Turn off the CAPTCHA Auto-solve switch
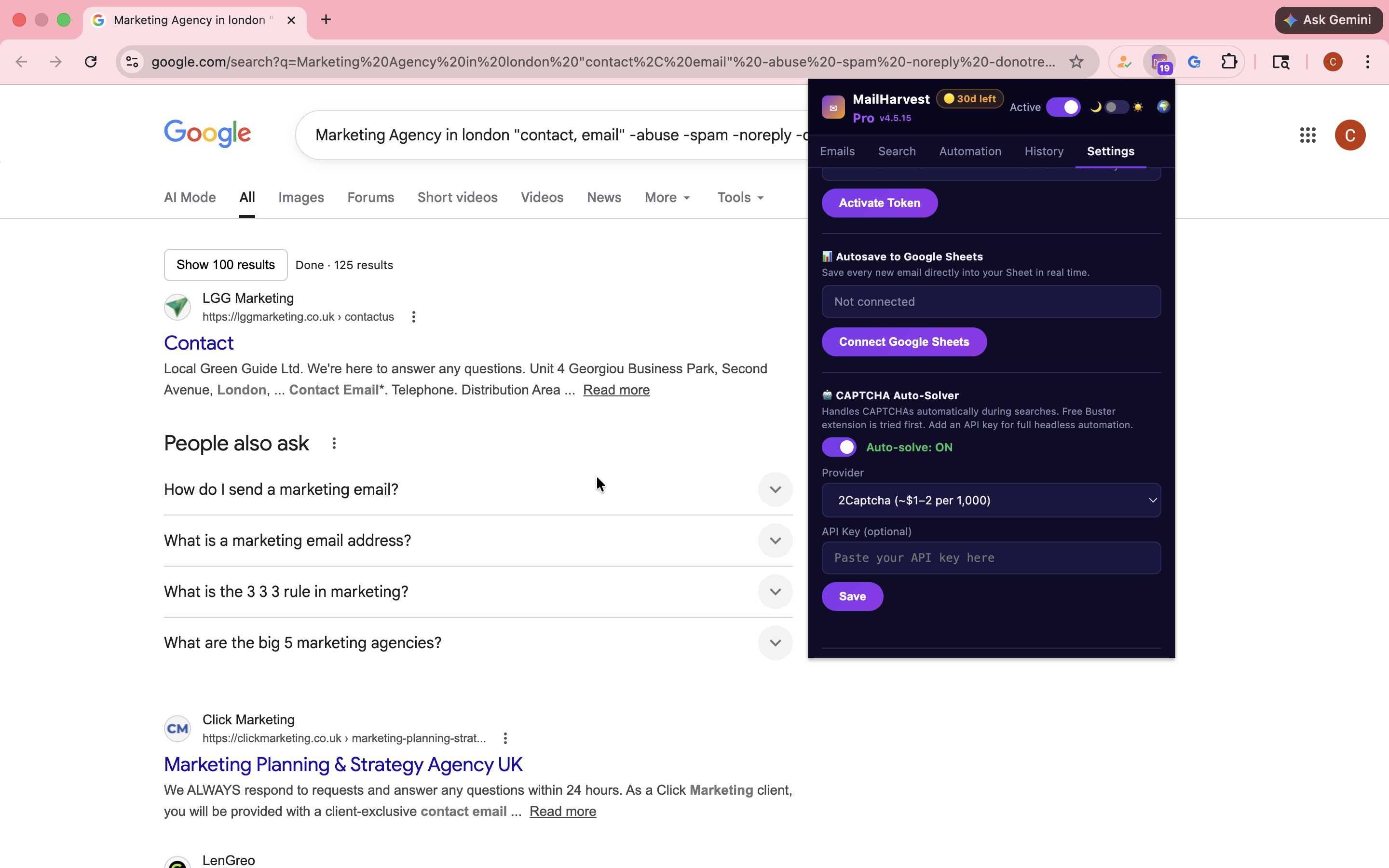1389x868 pixels. pos(839,447)
